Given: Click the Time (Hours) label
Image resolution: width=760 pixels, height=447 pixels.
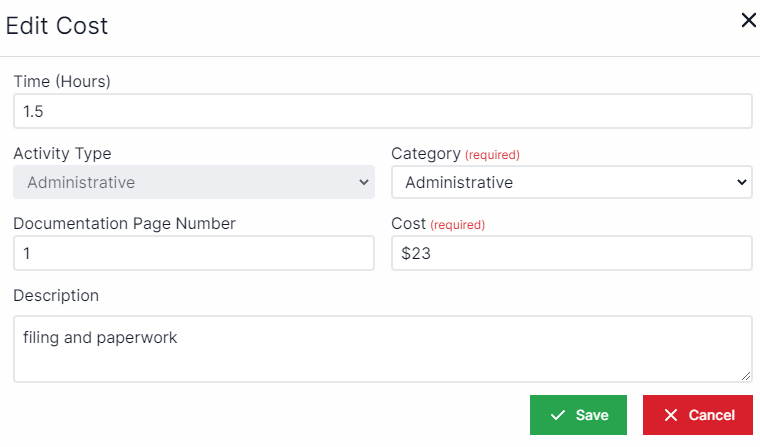Looking at the screenshot, I should click(62, 82).
